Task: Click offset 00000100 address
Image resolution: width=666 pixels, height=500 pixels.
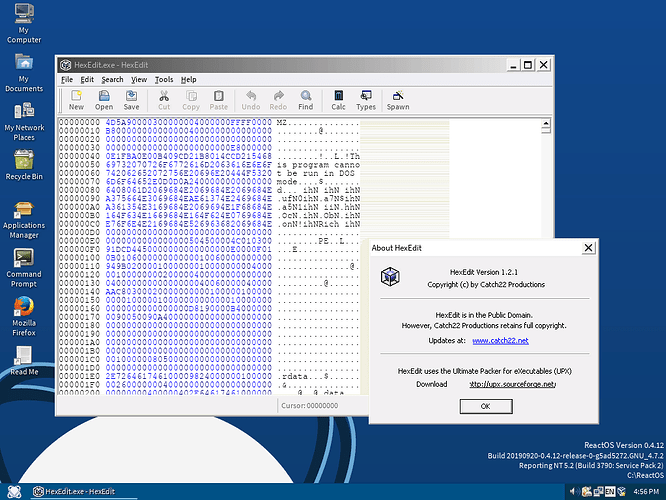Action: click(79, 258)
